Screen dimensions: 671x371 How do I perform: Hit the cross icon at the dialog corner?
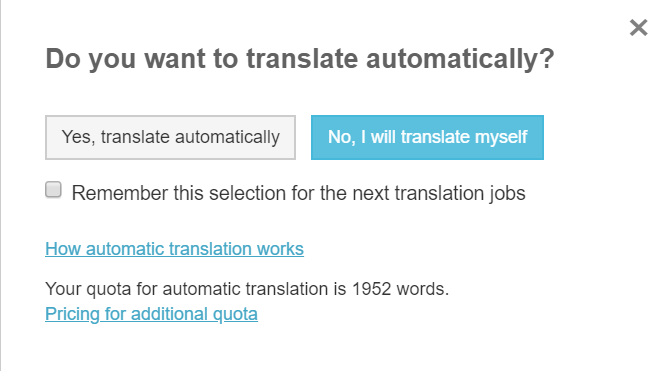[x=638, y=28]
